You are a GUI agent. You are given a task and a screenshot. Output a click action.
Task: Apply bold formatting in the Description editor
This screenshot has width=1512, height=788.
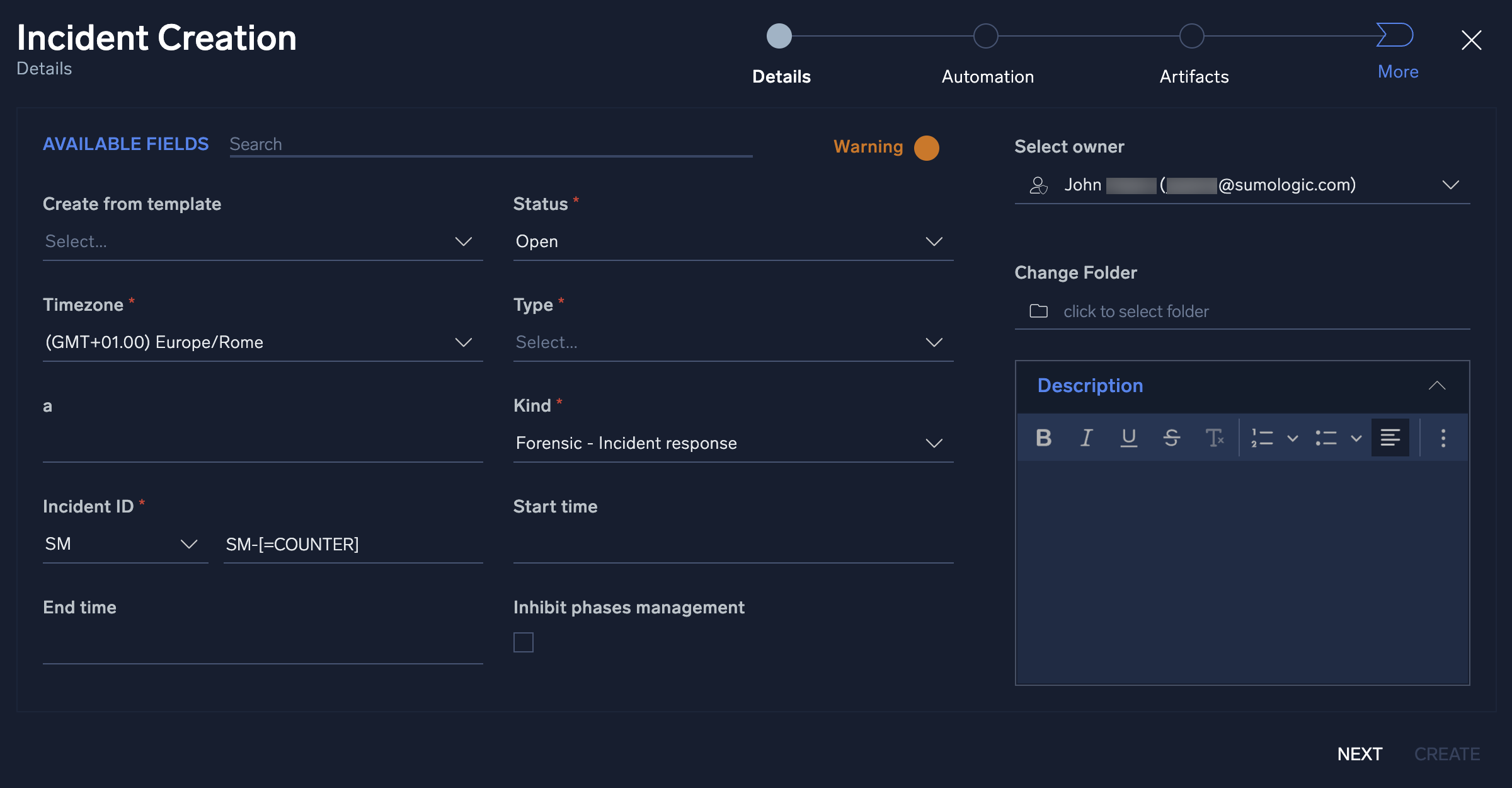(1043, 437)
